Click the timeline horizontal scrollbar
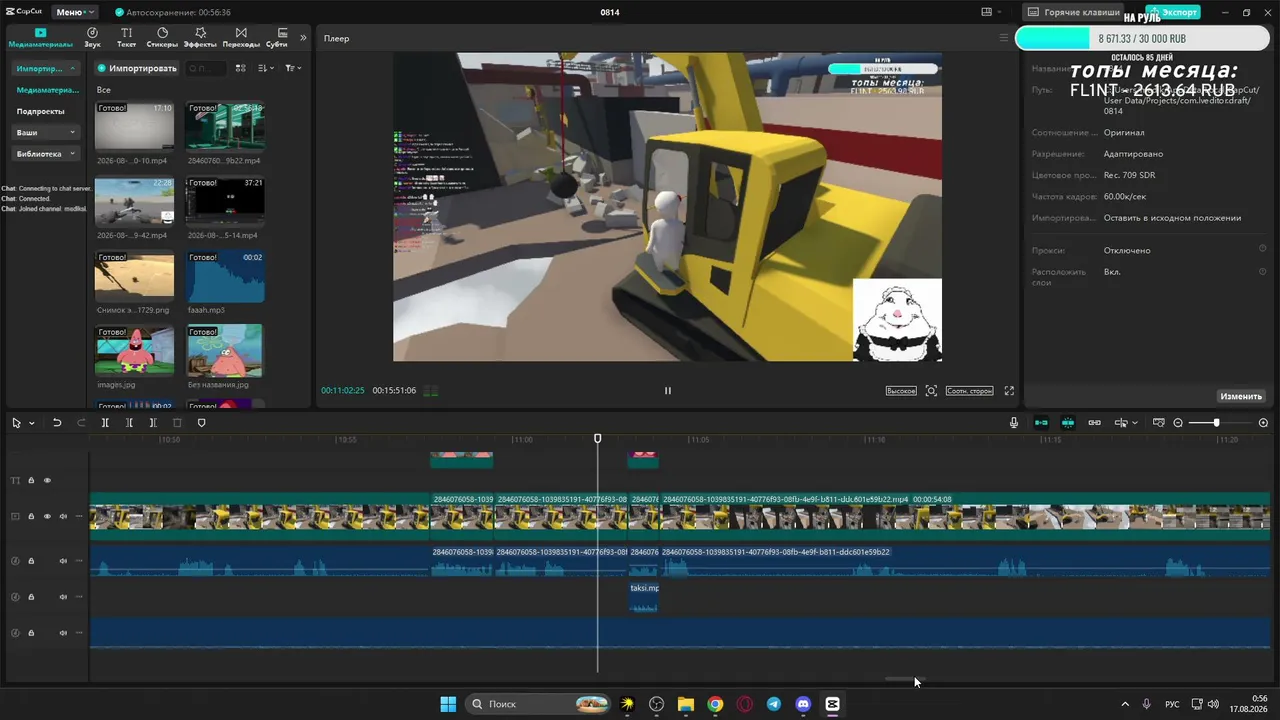The image size is (1280, 720). pyautogui.click(x=904, y=678)
